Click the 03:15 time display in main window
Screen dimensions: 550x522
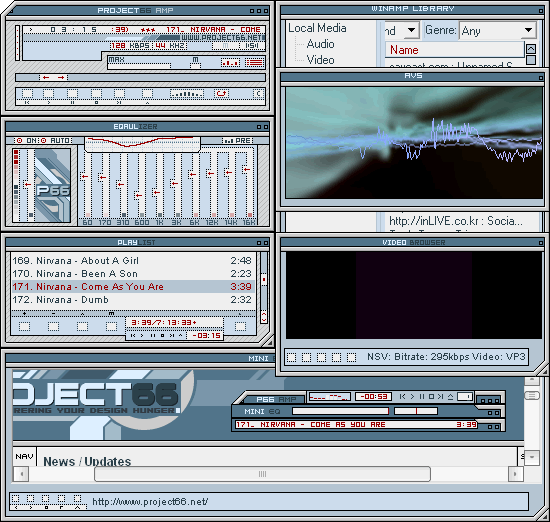[x=73, y=29]
